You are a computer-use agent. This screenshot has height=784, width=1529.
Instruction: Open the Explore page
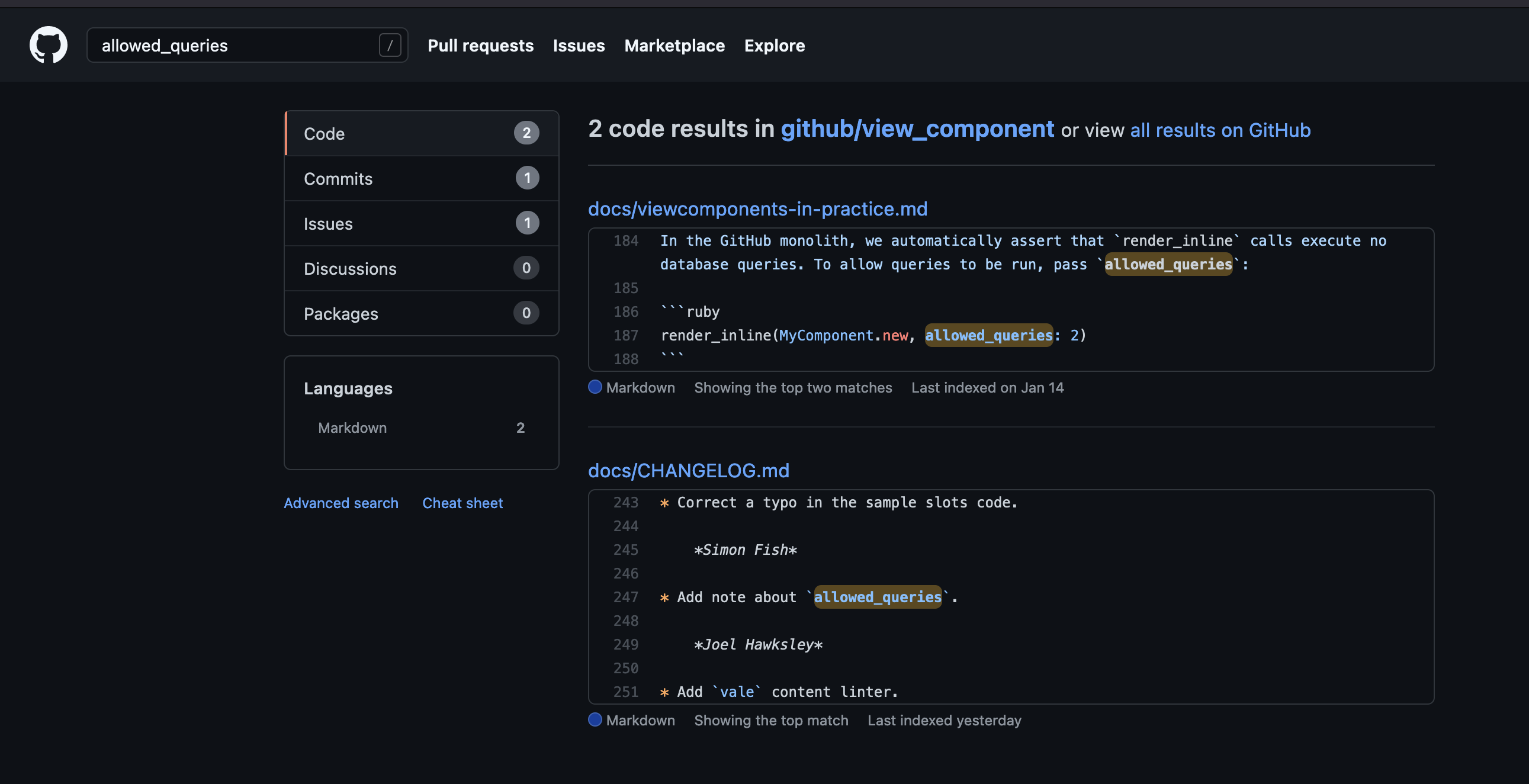coord(774,45)
